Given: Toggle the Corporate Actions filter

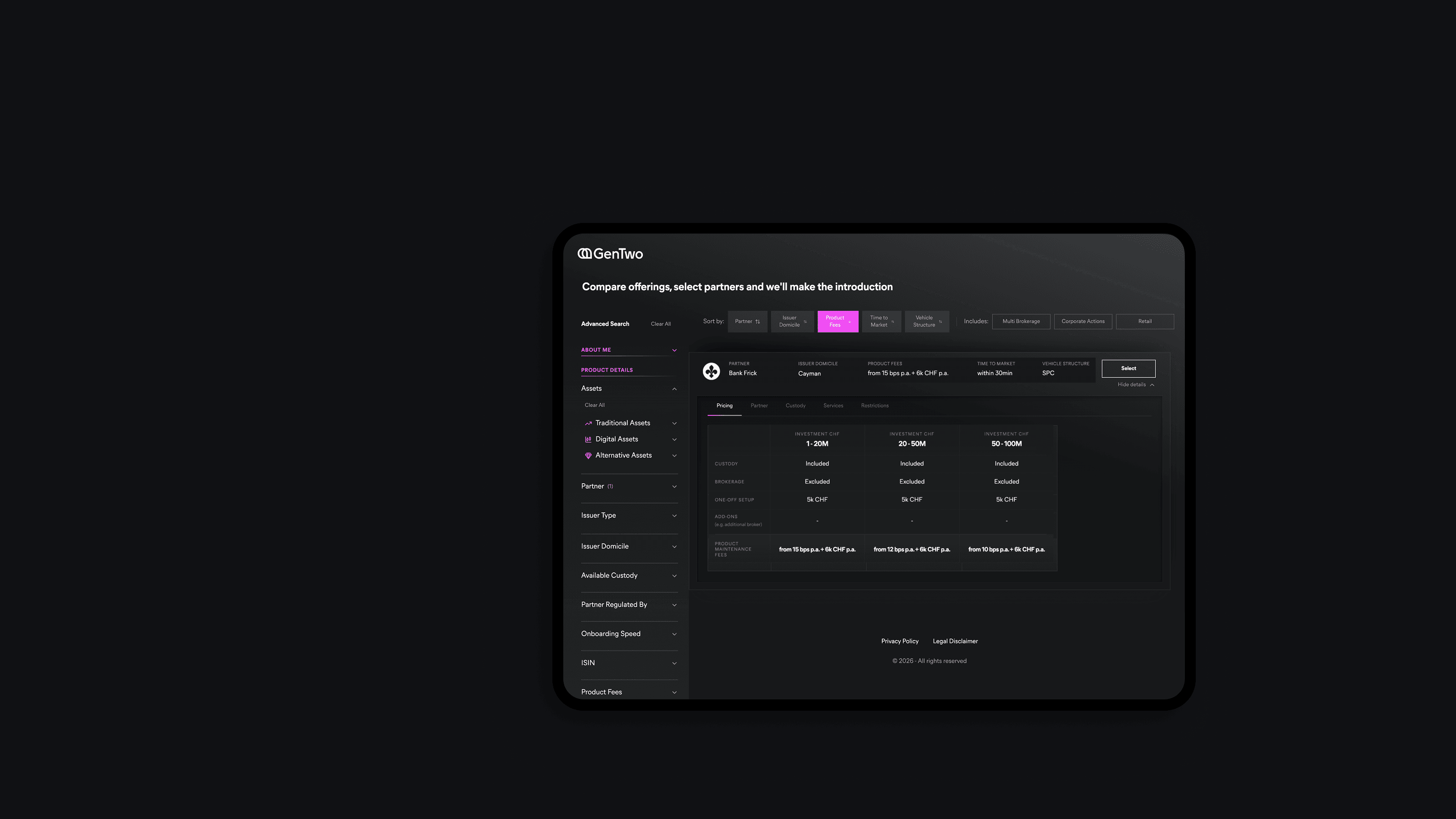Looking at the screenshot, I should tap(1083, 322).
